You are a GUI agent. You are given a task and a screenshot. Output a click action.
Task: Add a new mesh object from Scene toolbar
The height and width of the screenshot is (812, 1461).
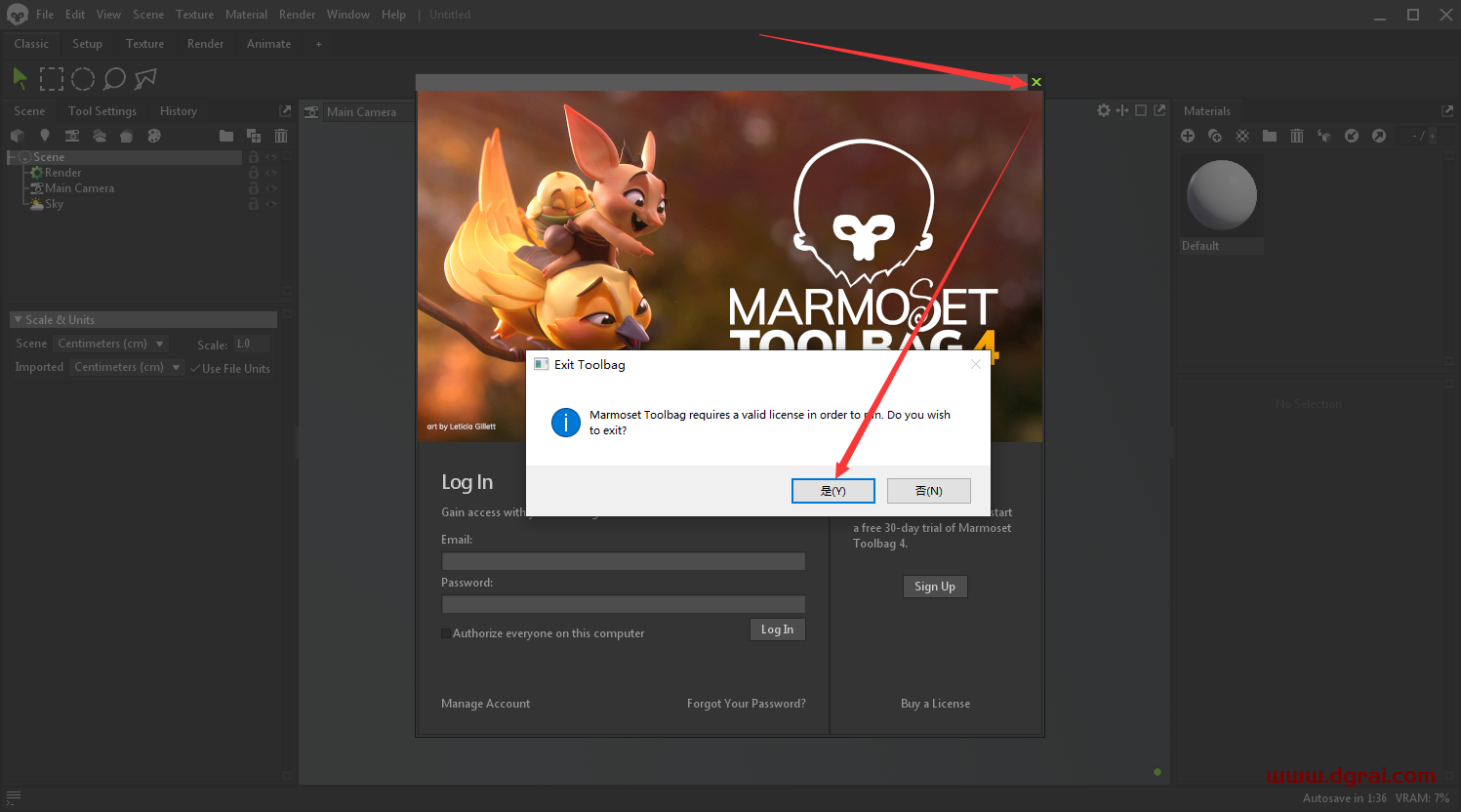(x=17, y=136)
